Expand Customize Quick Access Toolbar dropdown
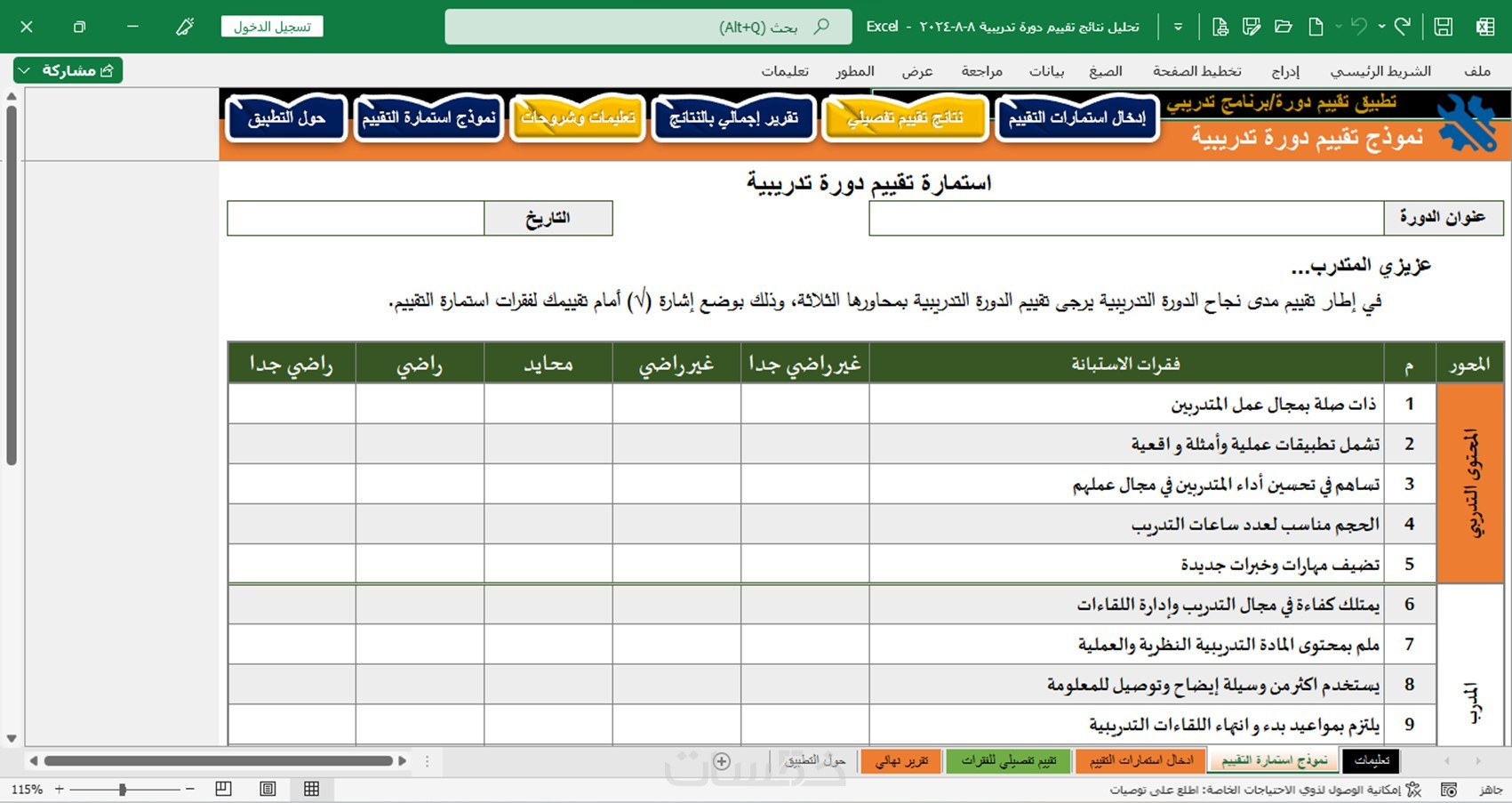 coord(1178,27)
